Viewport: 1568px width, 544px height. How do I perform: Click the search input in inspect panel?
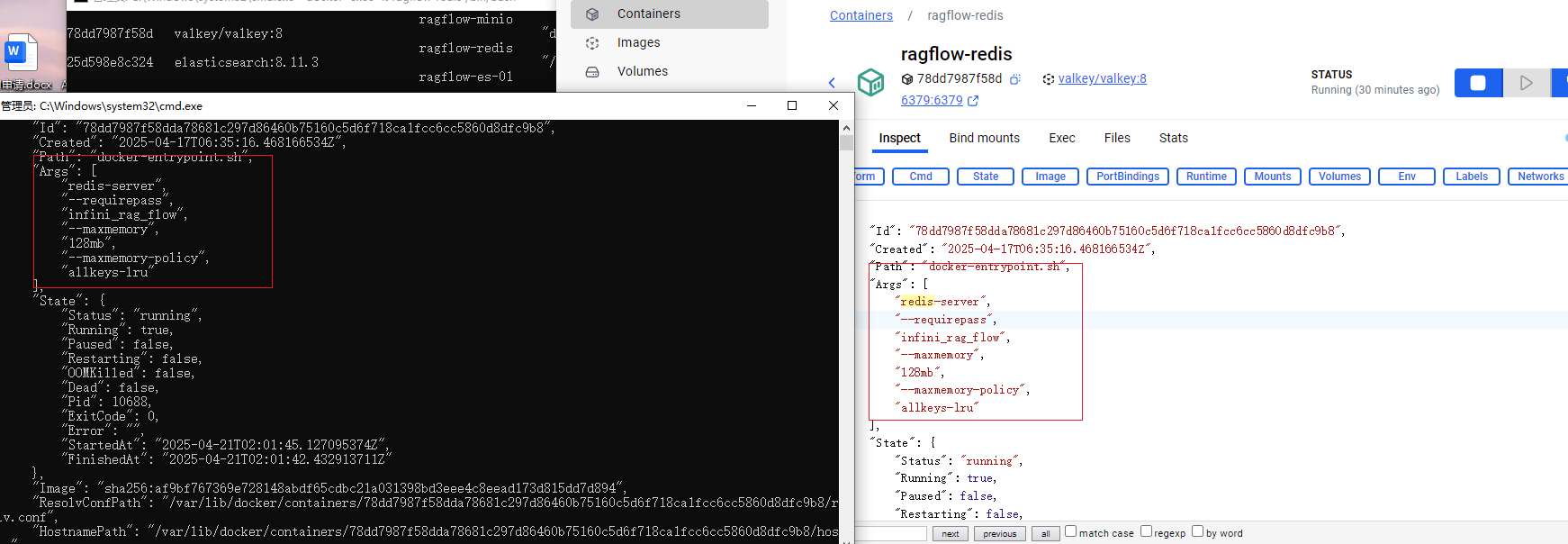click(890, 533)
